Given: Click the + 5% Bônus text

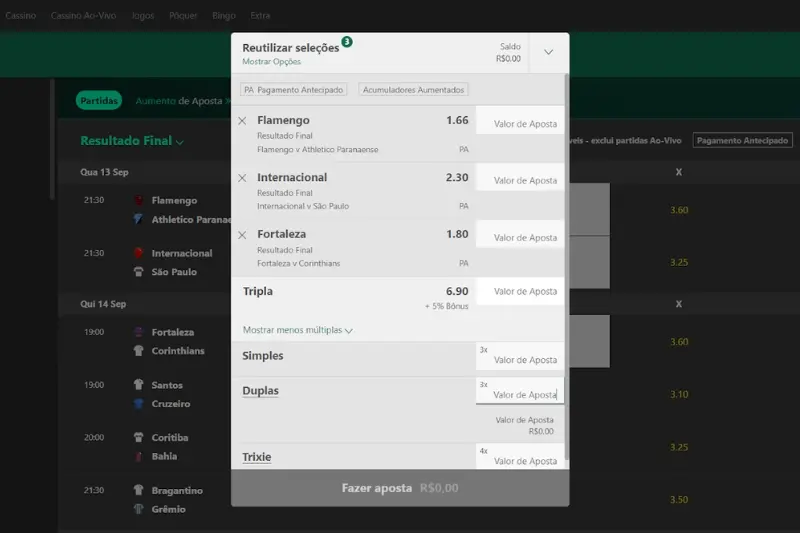Looking at the screenshot, I should tap(446, 306).
